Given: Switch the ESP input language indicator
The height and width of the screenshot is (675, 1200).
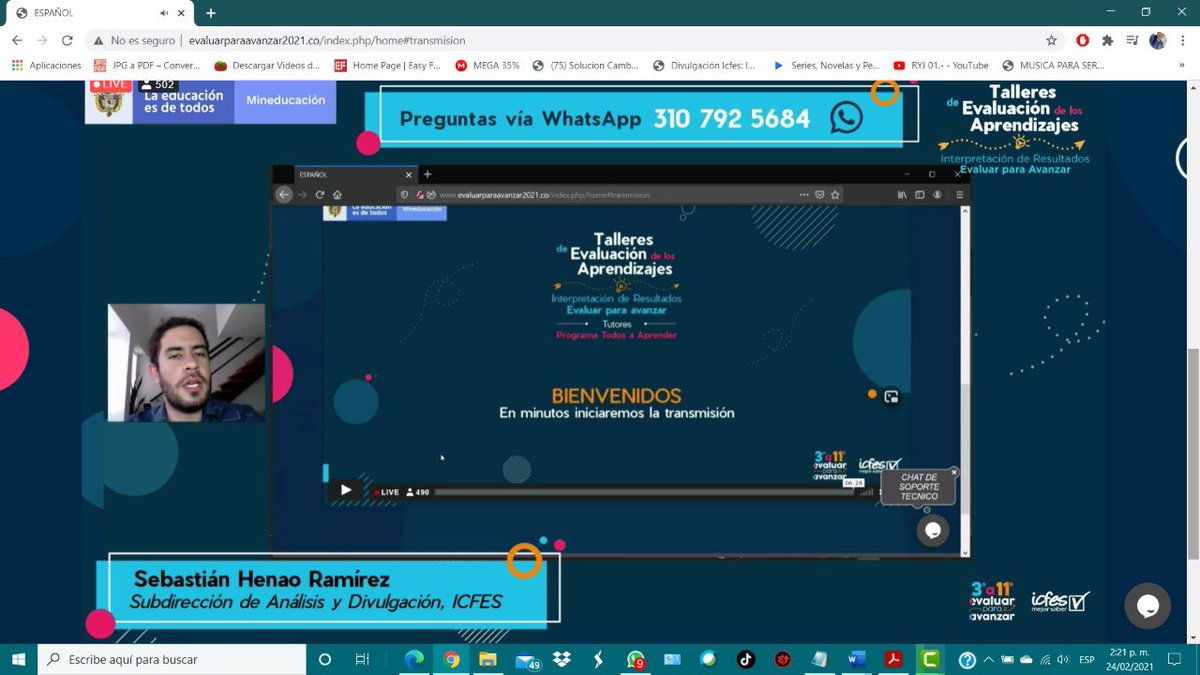Looking at the screenshot, I should 1087,659.
